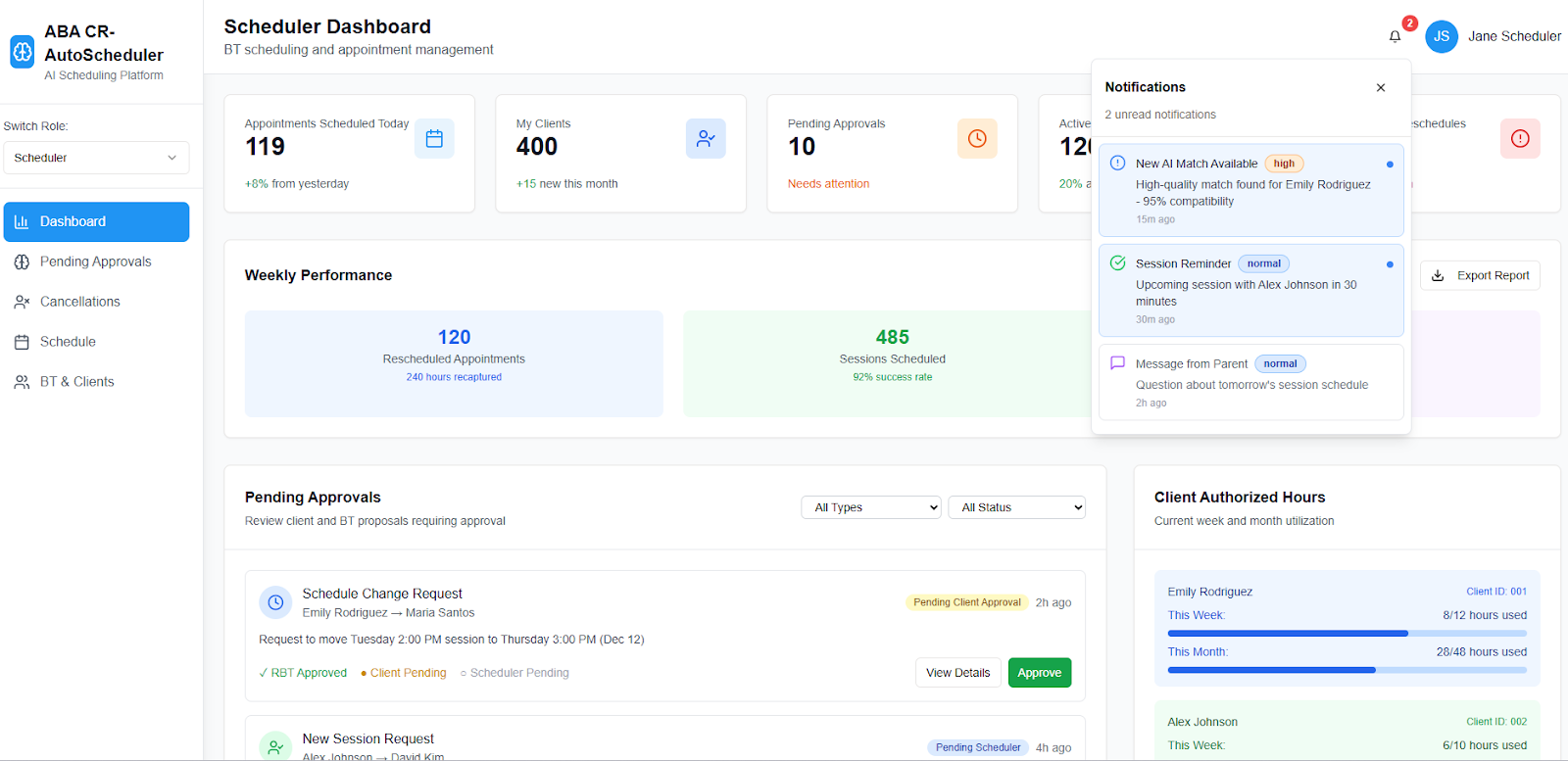
Task: Open the New AI Match Available notification
Action: (1251, 190)
